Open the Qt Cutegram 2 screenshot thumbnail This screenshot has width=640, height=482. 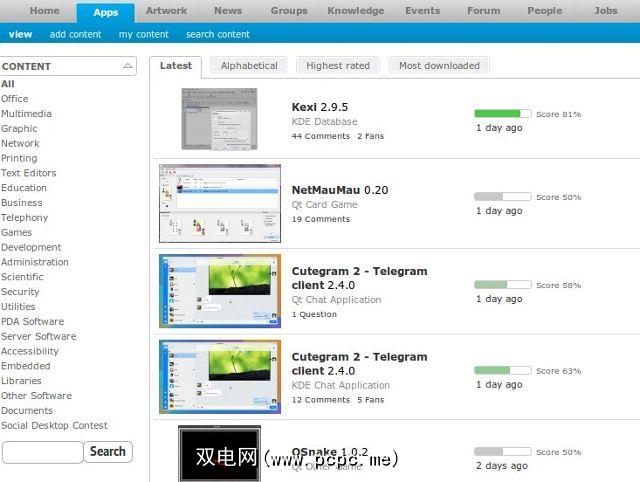pos(220,291)
